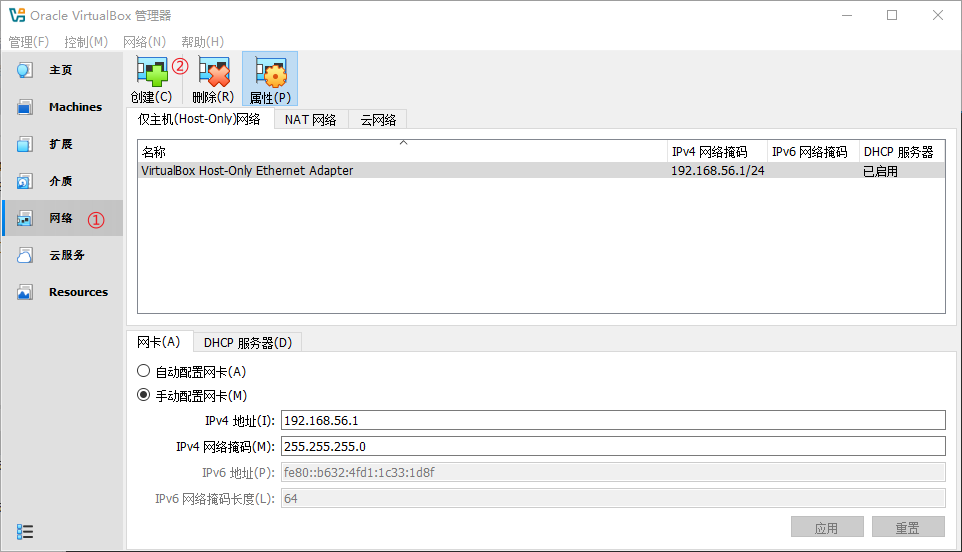The height and width of the screenshot is (552, 962).
Task: Click the IPv4 地址 input field
Action: [613, 420]
